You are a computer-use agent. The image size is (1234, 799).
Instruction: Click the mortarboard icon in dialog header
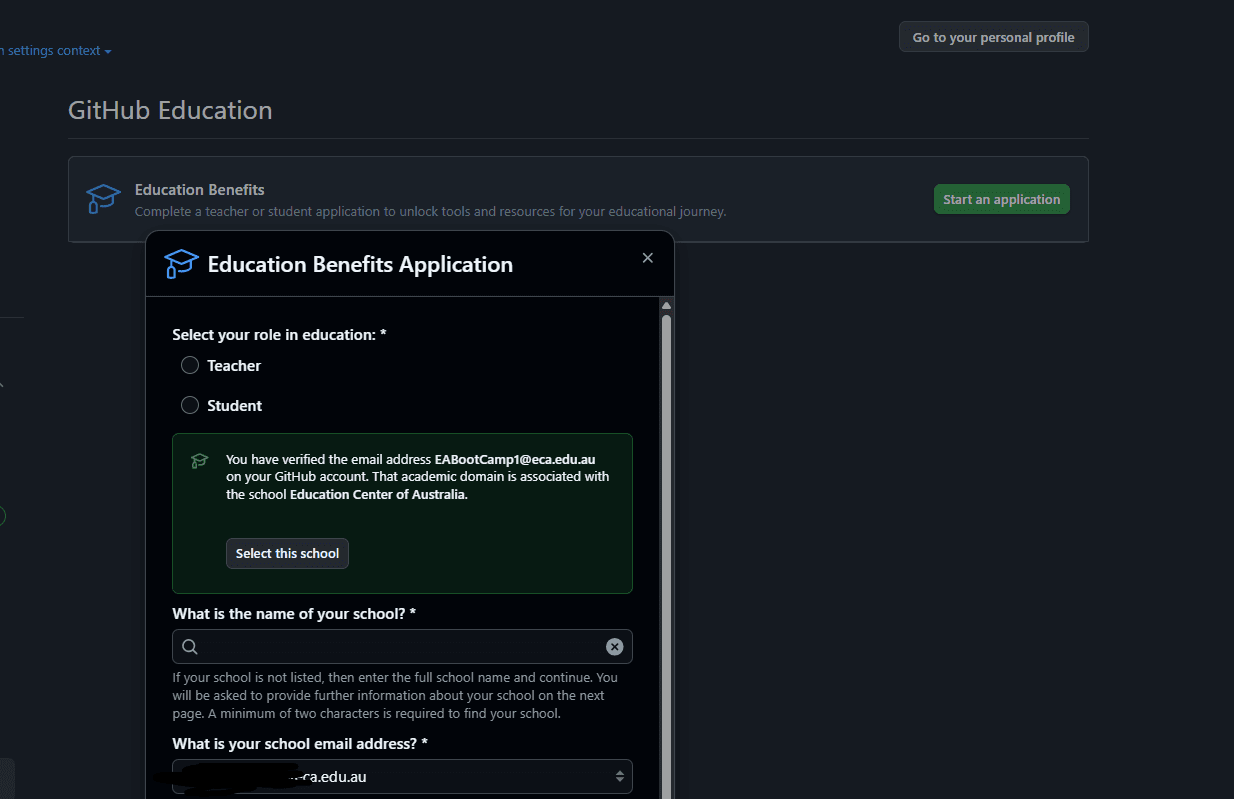(181, 264)
